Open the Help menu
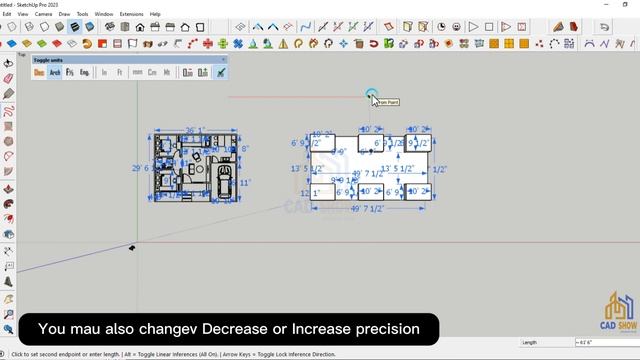This screenshot has height=360, width=640. point(155,14)
